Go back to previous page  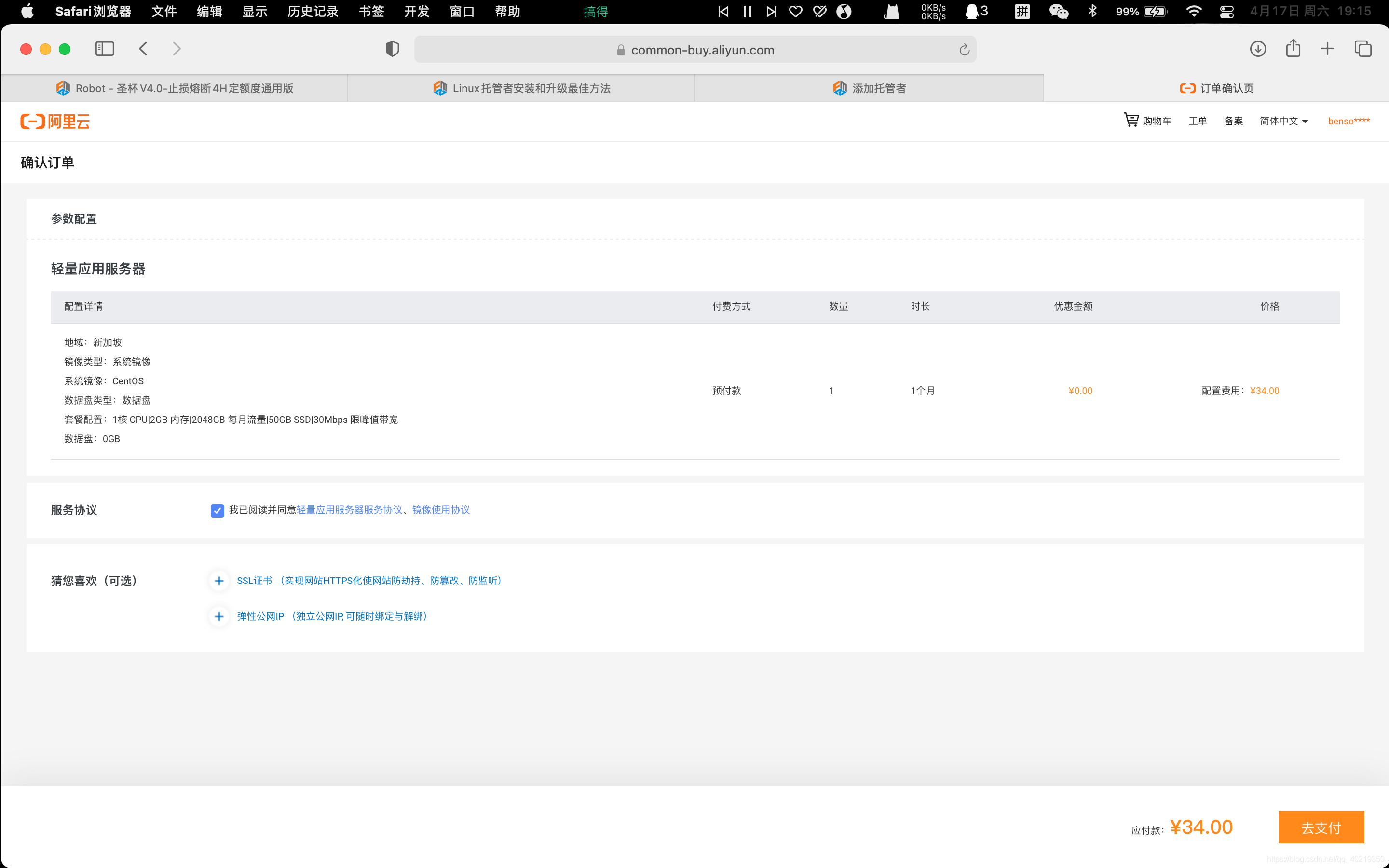point(144,49)
